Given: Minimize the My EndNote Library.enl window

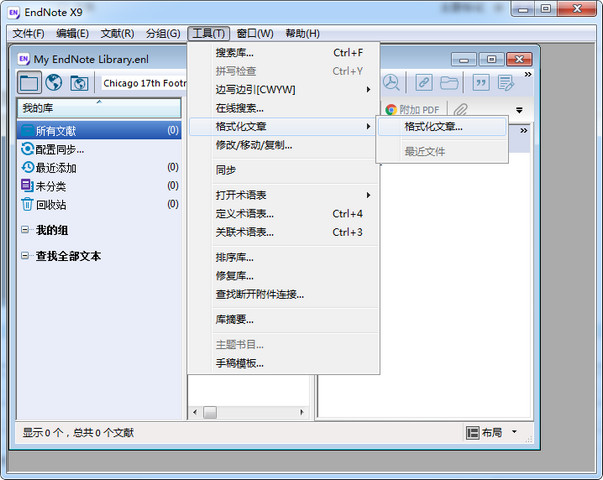Looking at the screenshot, I should 464,59.
